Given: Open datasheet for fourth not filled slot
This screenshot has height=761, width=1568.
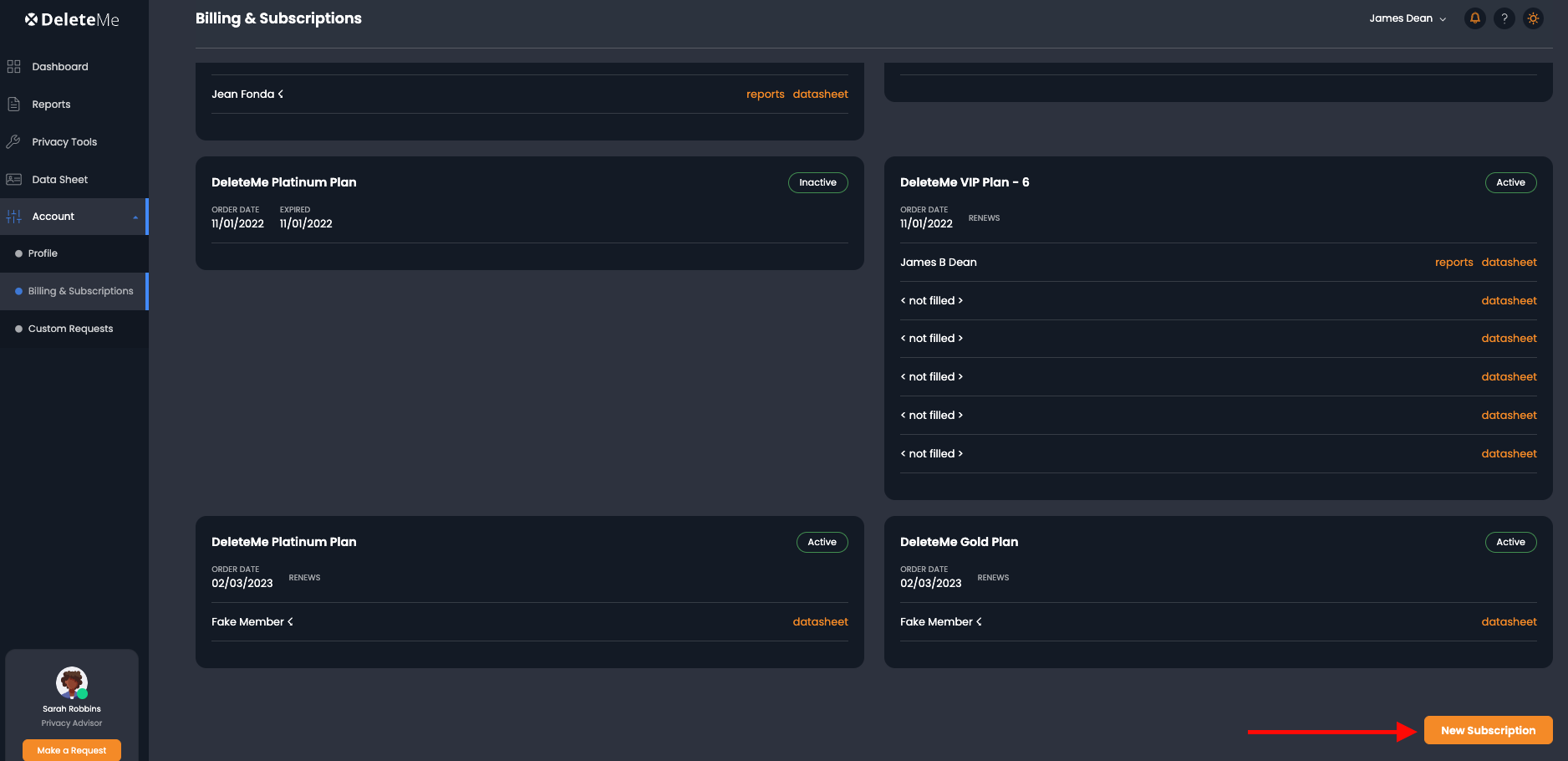Looking at the screenshot, I should [1509, 415].
